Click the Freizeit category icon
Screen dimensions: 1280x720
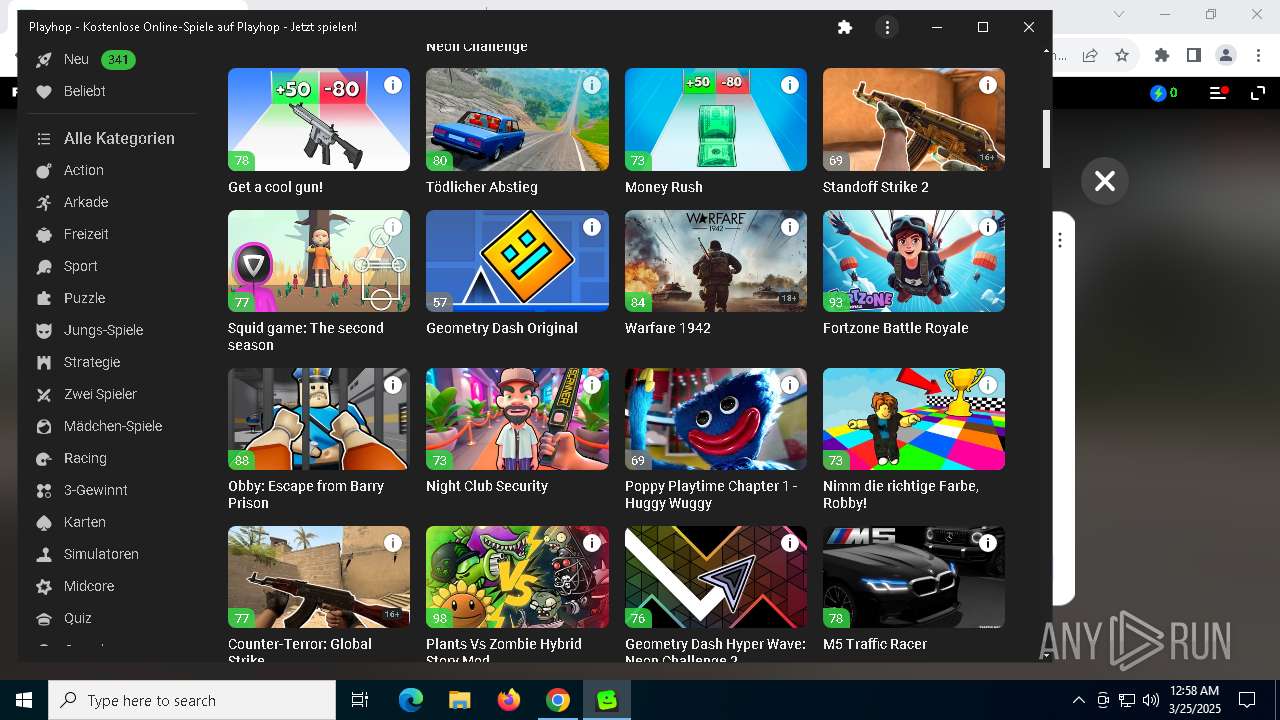coord(44,235)
